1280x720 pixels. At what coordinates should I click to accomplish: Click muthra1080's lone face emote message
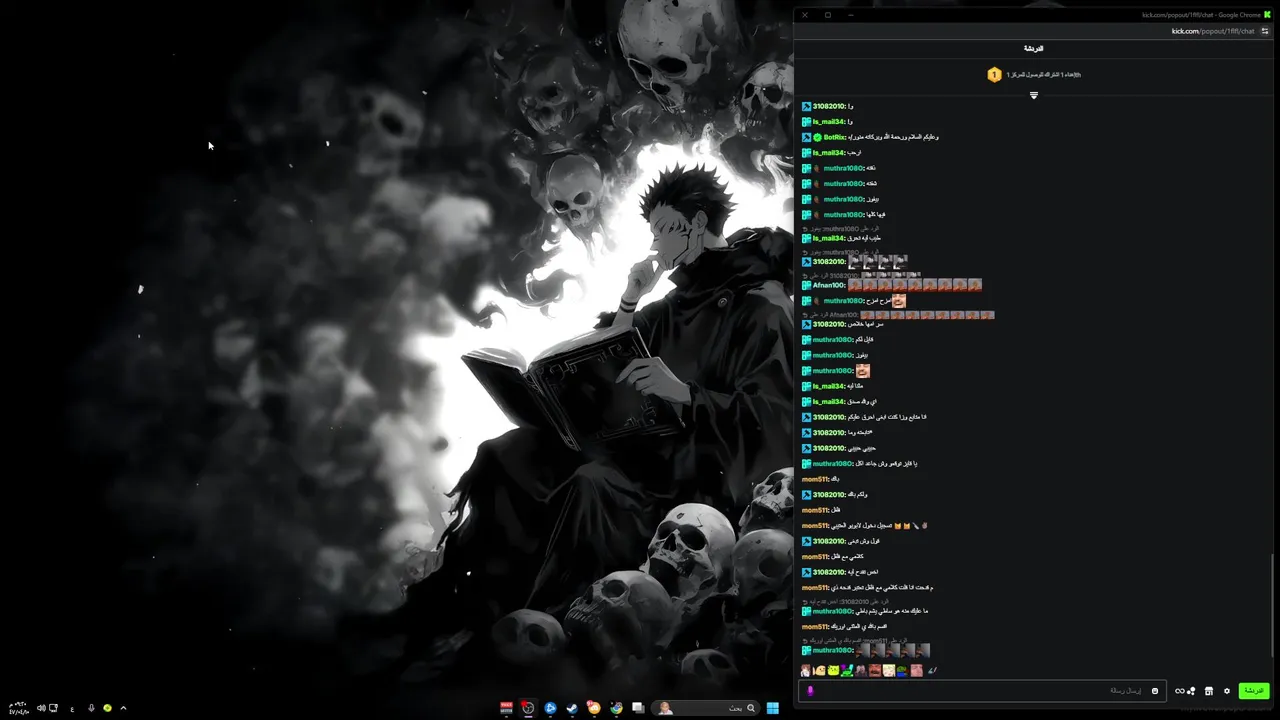862,371
